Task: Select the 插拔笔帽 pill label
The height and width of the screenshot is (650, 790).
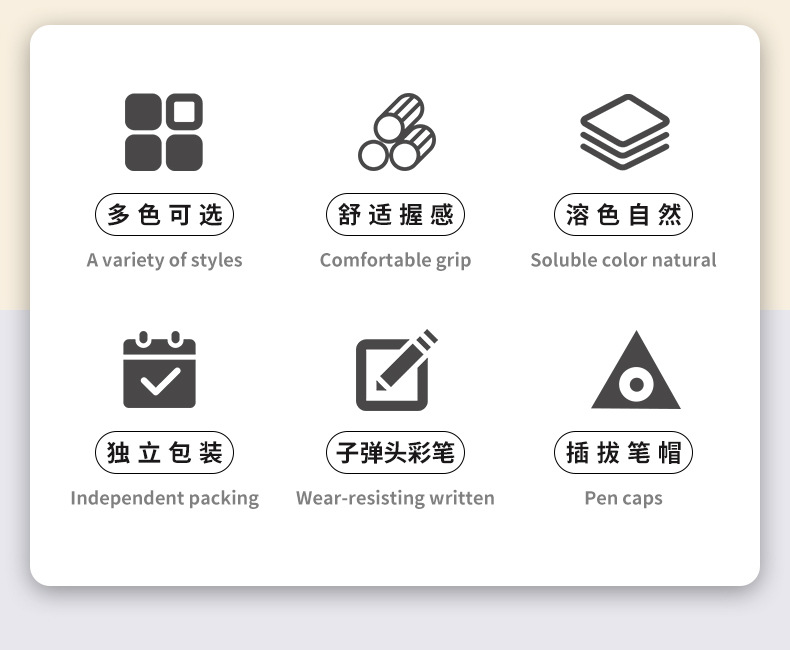Action: click(624, 452)
